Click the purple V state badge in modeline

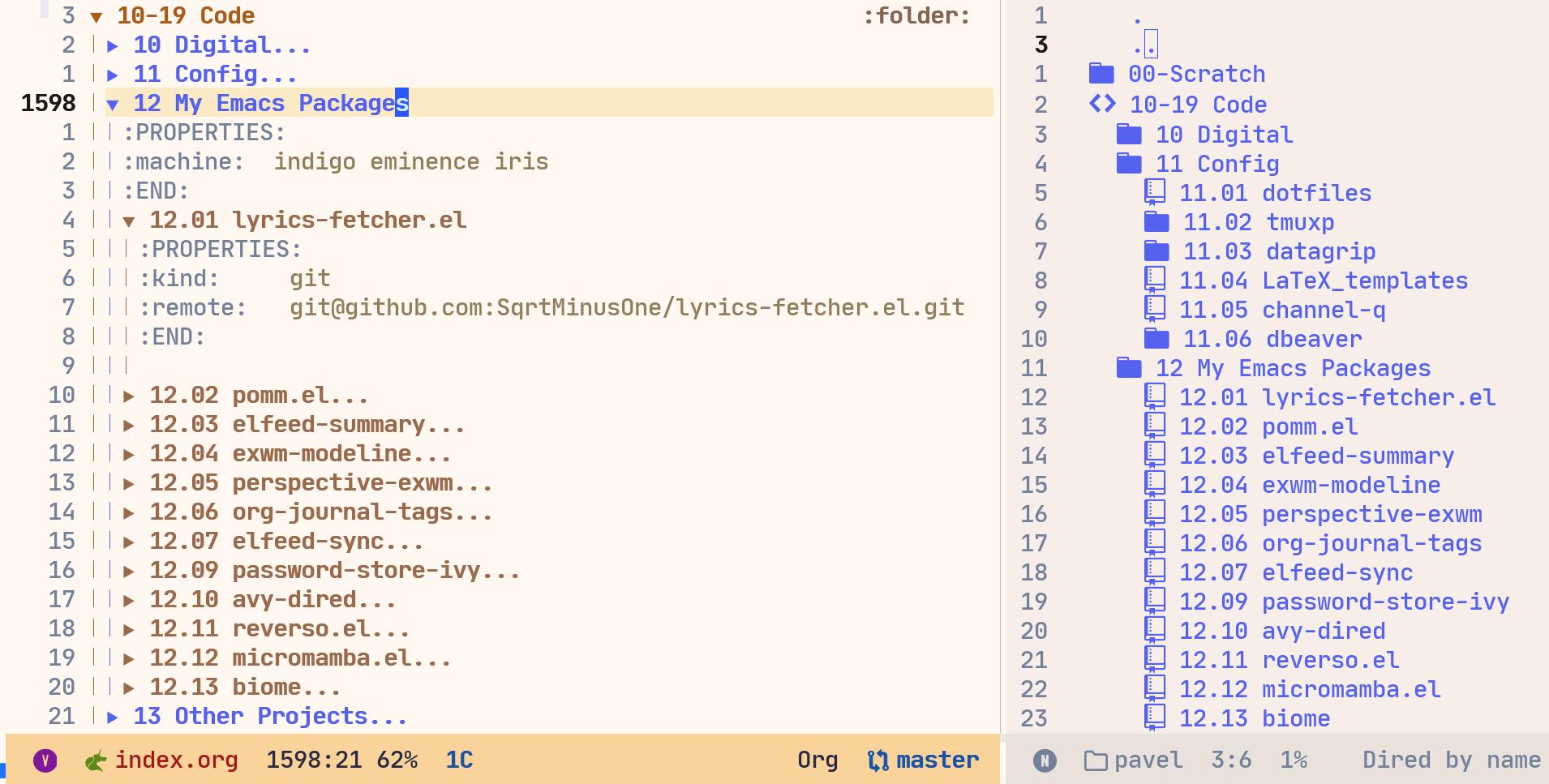[x=45, y=760]
